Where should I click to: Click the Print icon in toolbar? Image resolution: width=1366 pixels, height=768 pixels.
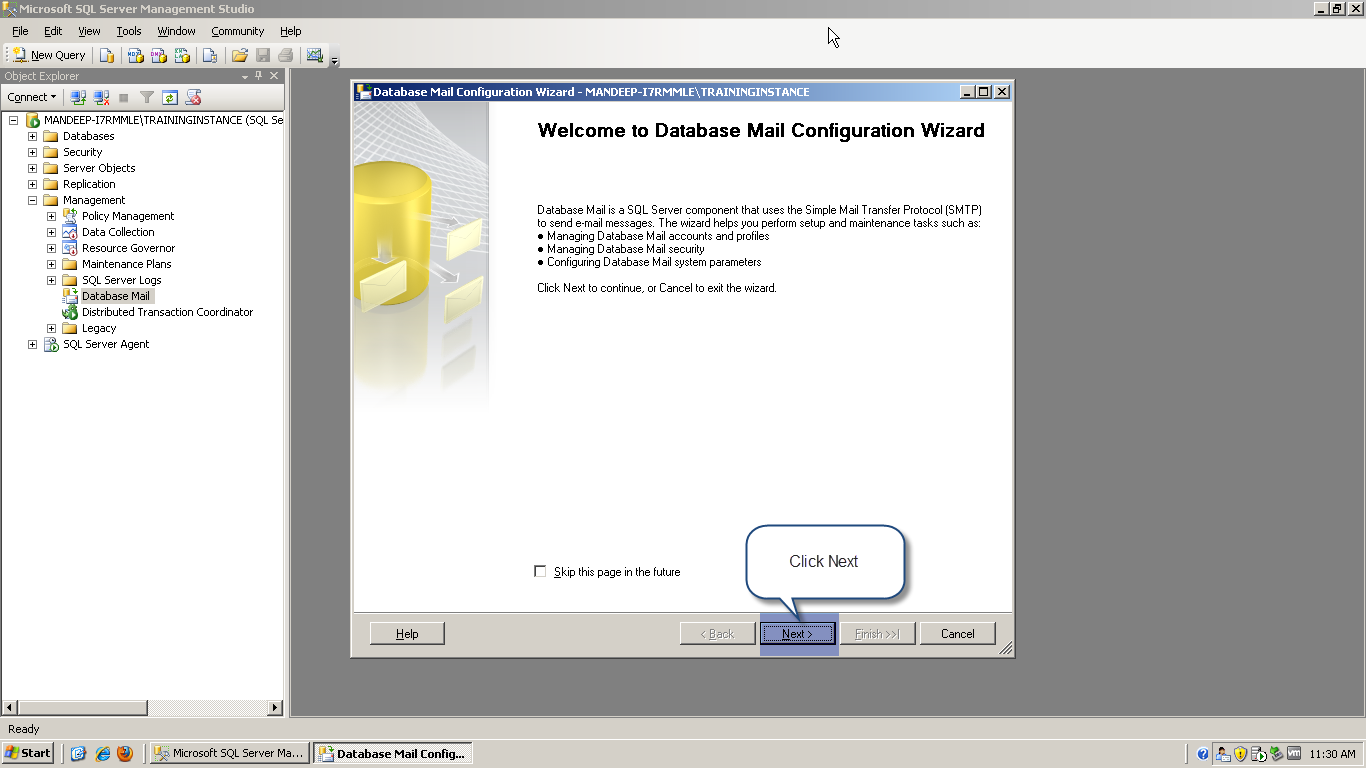(x=286, y=55)
